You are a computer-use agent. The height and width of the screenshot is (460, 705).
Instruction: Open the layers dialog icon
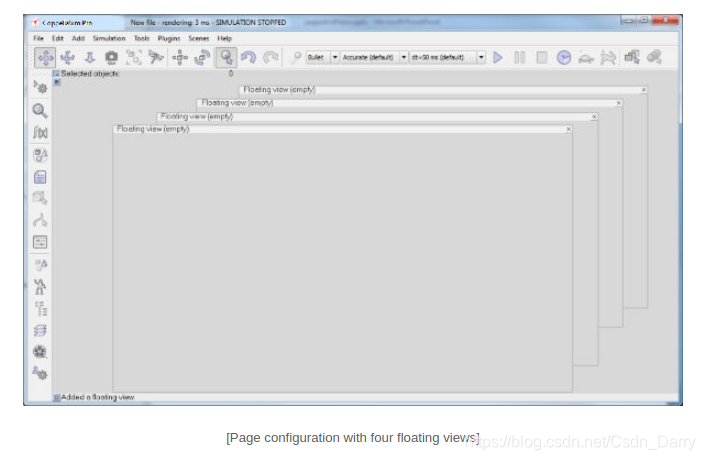pyautogui.click(x=40, y=330)
